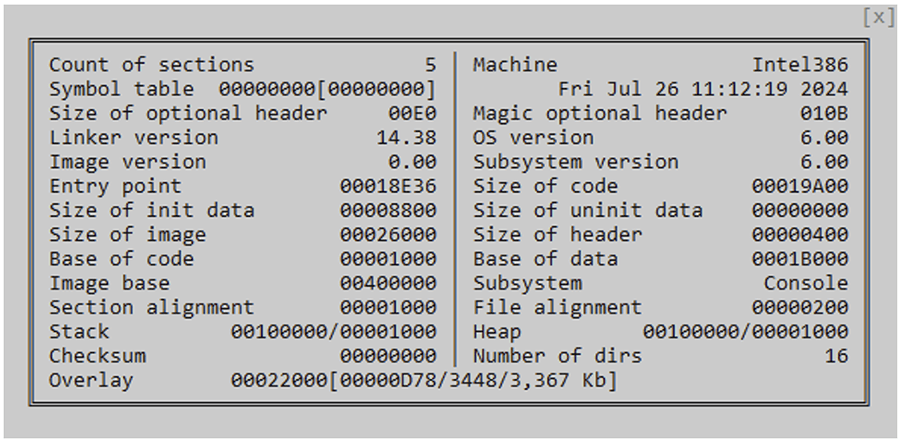Click the Number of dirs value 16

pyautogui.click(x=836, y=356)
